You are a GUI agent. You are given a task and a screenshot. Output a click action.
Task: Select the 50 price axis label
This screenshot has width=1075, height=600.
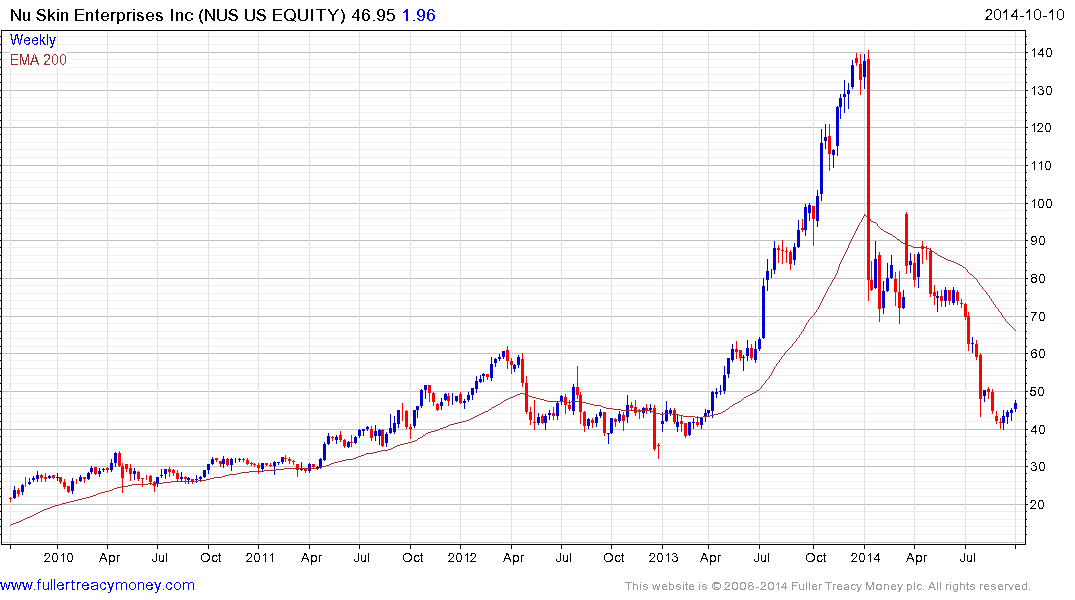point(1037,392)
